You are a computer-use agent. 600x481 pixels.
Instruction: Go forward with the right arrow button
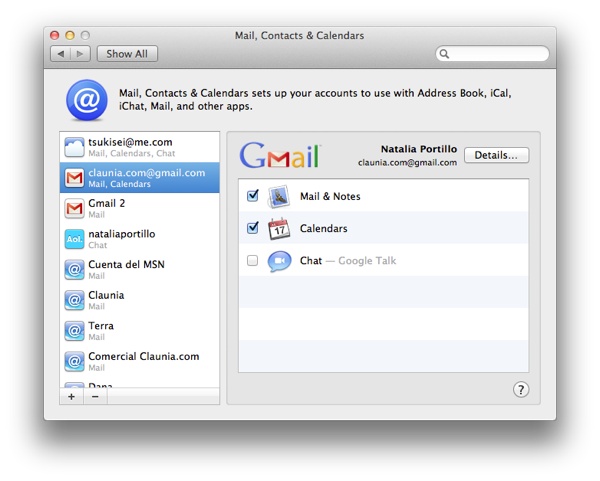pyautogui.click(x=80, y=54)
